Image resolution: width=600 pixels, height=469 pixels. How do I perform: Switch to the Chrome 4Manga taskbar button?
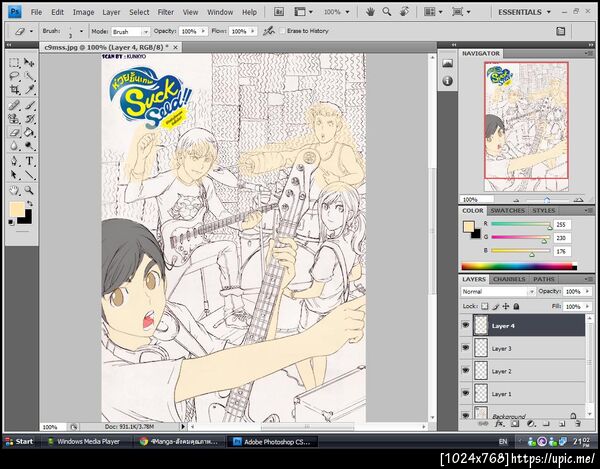point(179,441)
